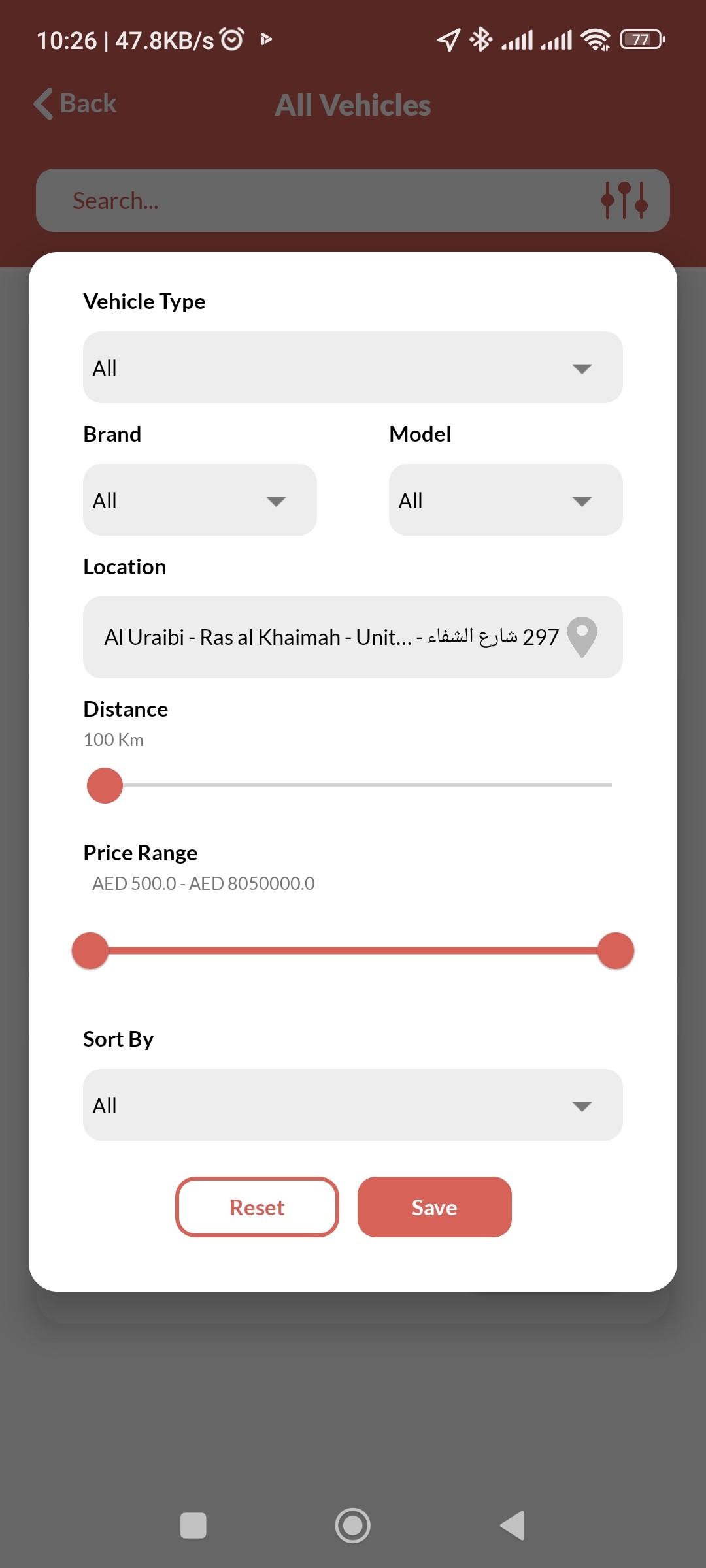Expand the Vehicle Type dropdown

click(352, 368)
